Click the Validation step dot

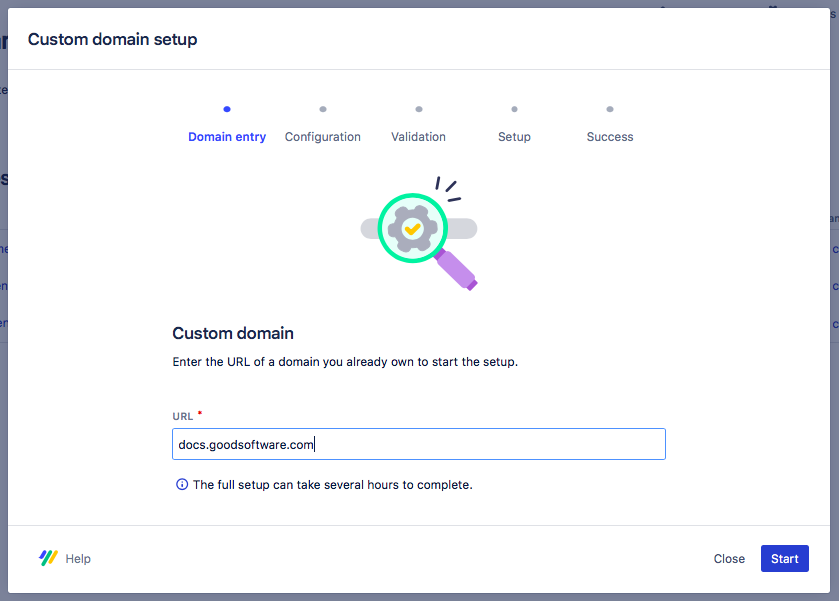(418, 110)
